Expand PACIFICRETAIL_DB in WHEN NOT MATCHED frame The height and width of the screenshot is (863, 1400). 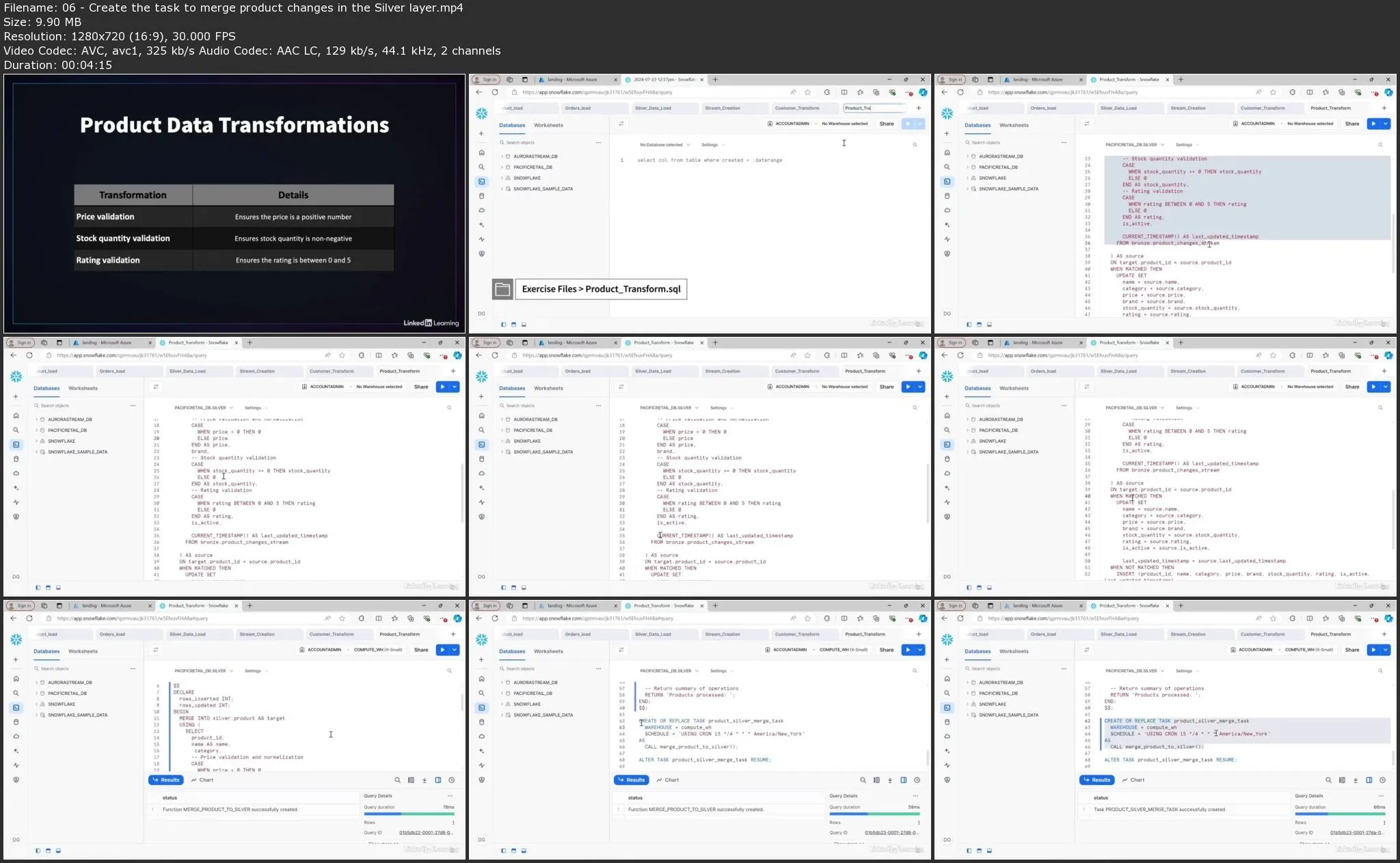pos(967,430)
